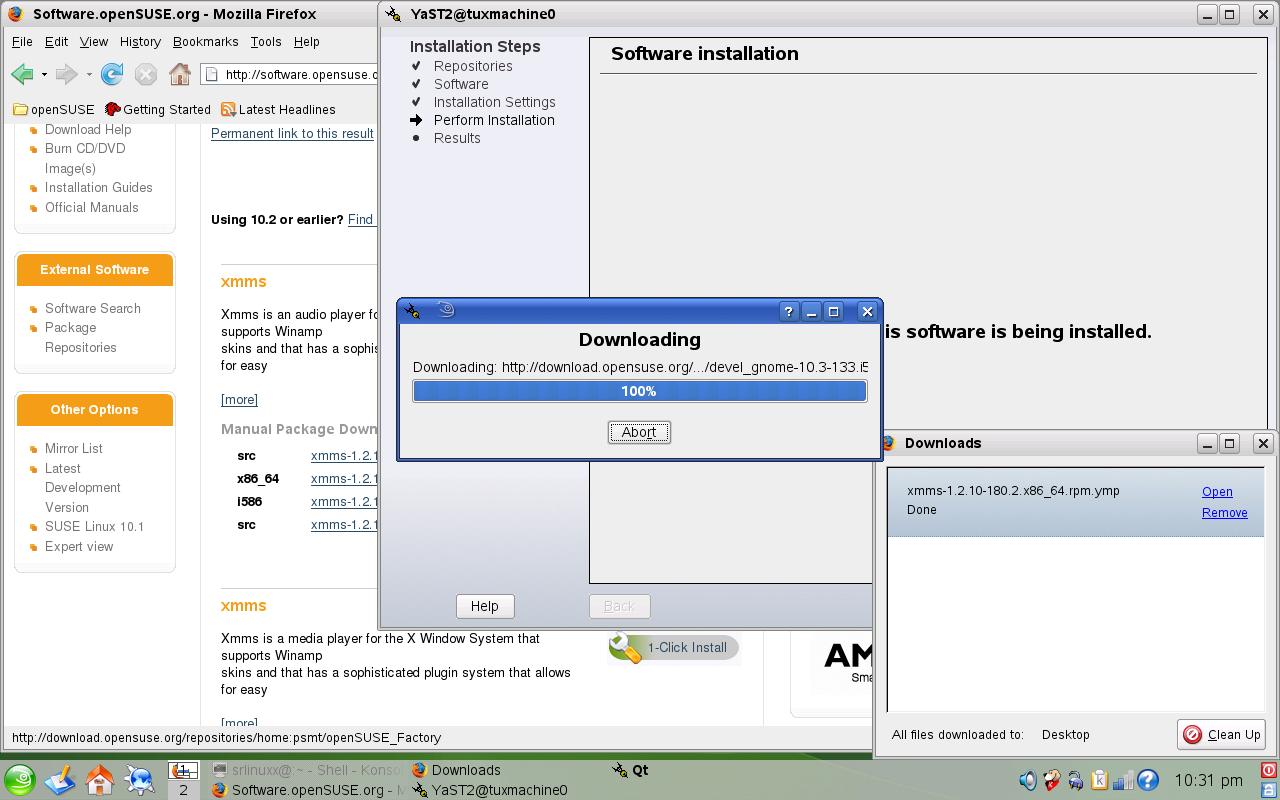Open the x86_64 xmms package link
This screenshot has width=1280, height=800.
click(344, 479)
